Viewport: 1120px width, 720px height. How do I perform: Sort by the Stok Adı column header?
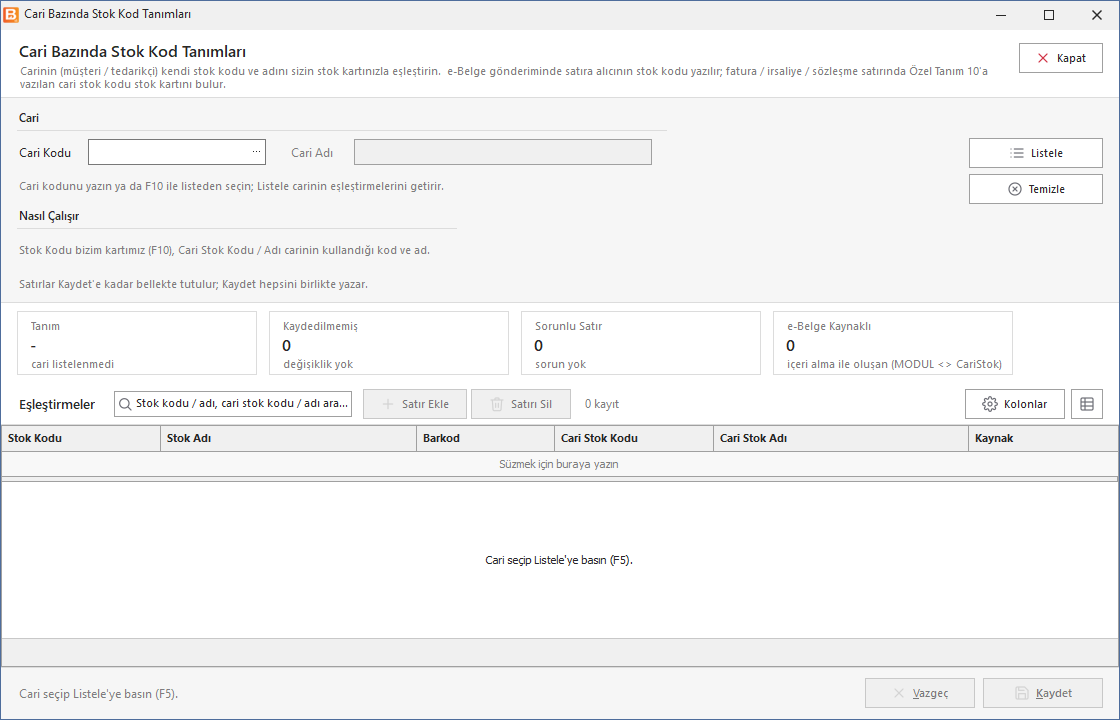click(289, 439)
